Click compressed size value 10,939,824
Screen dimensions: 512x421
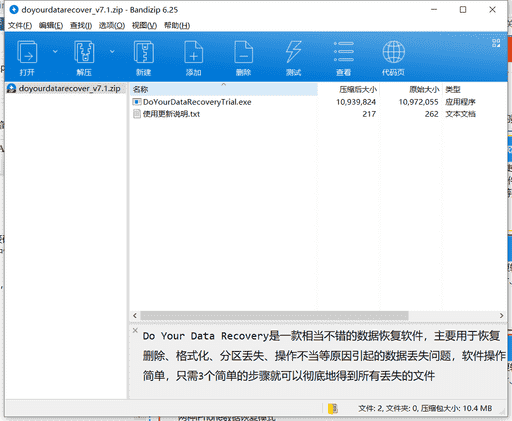pyautogui.click(x=356, y=102)
